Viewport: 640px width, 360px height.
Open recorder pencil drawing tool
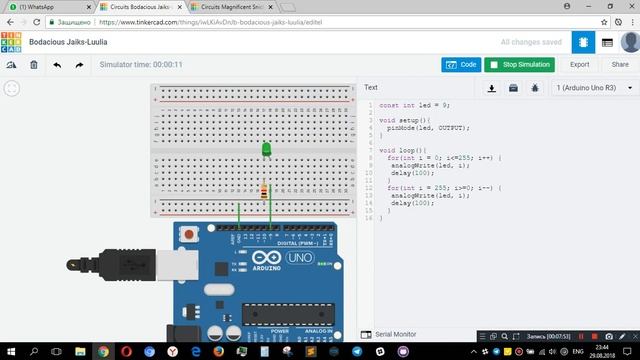coord(622,336)
